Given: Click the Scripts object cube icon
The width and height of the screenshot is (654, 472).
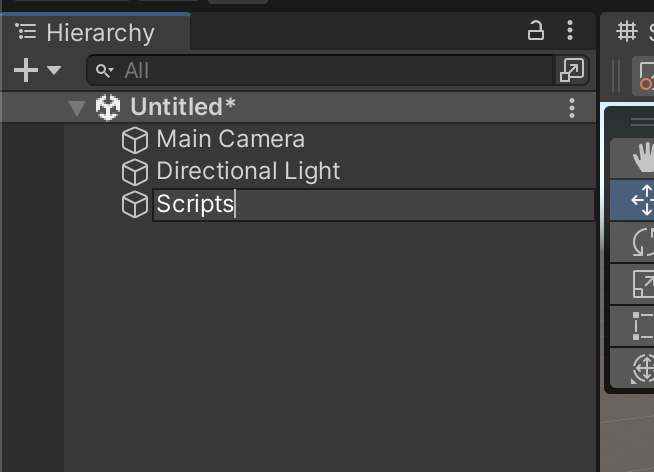Looking at the screenshot, I should pyautogui.click(x=135, y=204).
